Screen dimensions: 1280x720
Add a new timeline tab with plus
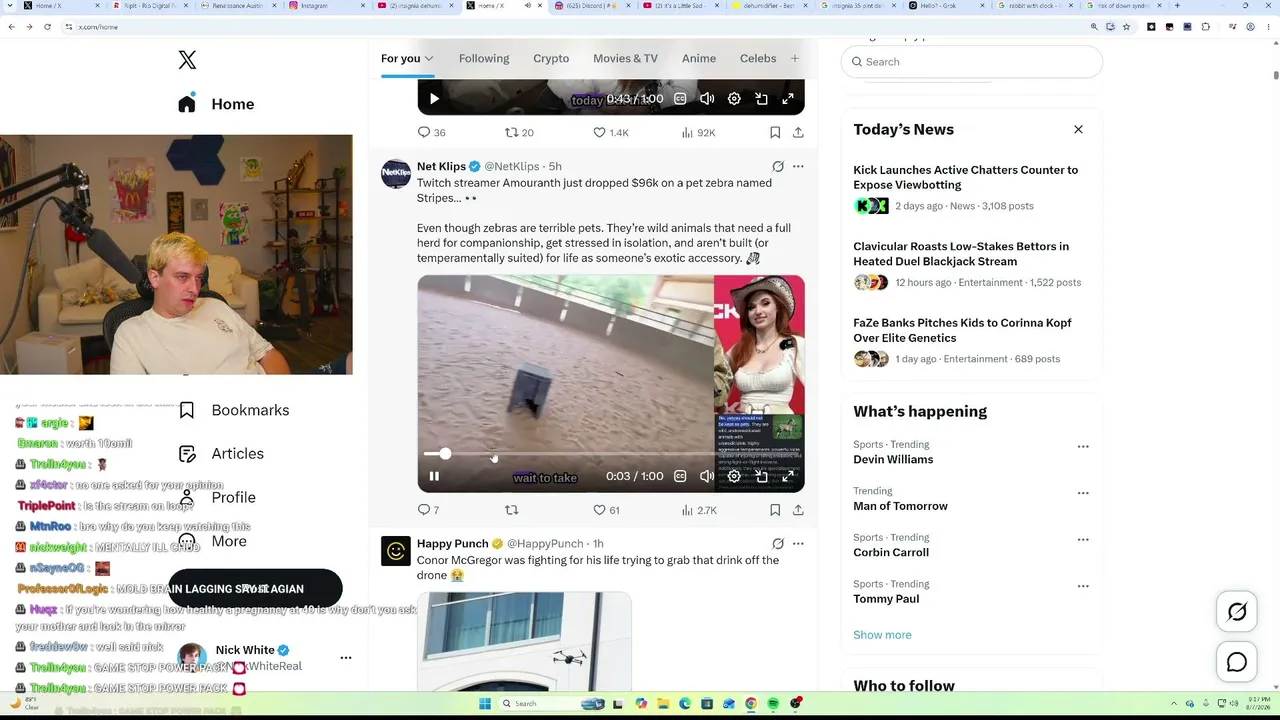pyautogui.click(x=795, y=58)
